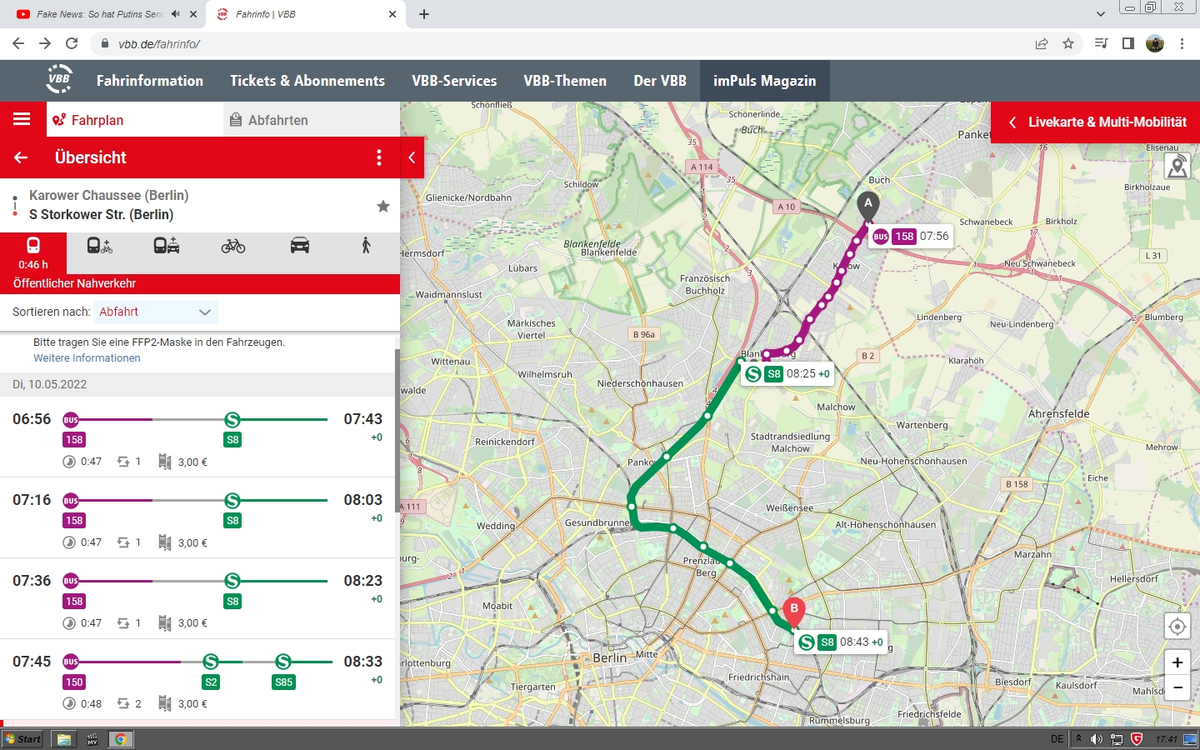Click the 3,00 € fare in 07:36 connection
This screenshot has height=750, width=1200.
click(192, 624)
